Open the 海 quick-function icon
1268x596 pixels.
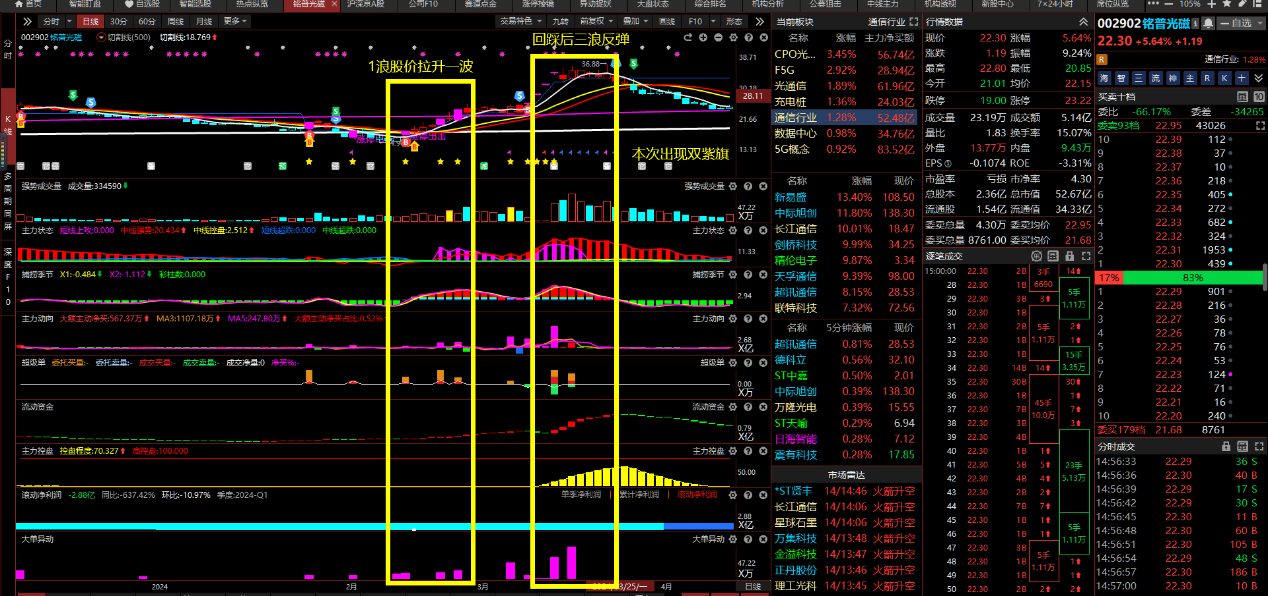pos(1106,78)
